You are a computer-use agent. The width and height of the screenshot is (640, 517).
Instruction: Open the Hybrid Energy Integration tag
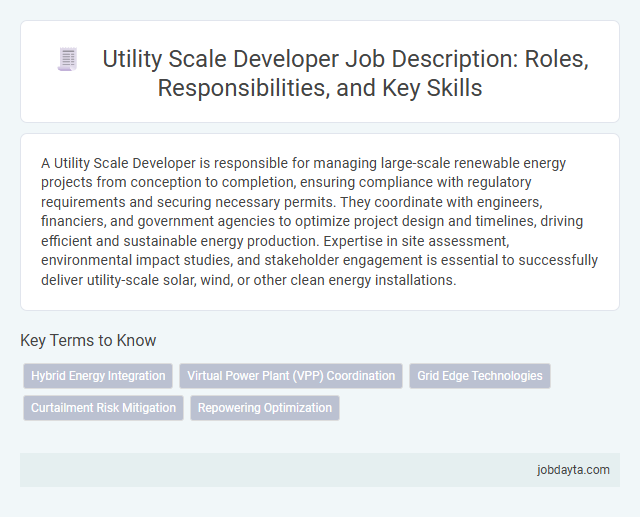point(98,376)
